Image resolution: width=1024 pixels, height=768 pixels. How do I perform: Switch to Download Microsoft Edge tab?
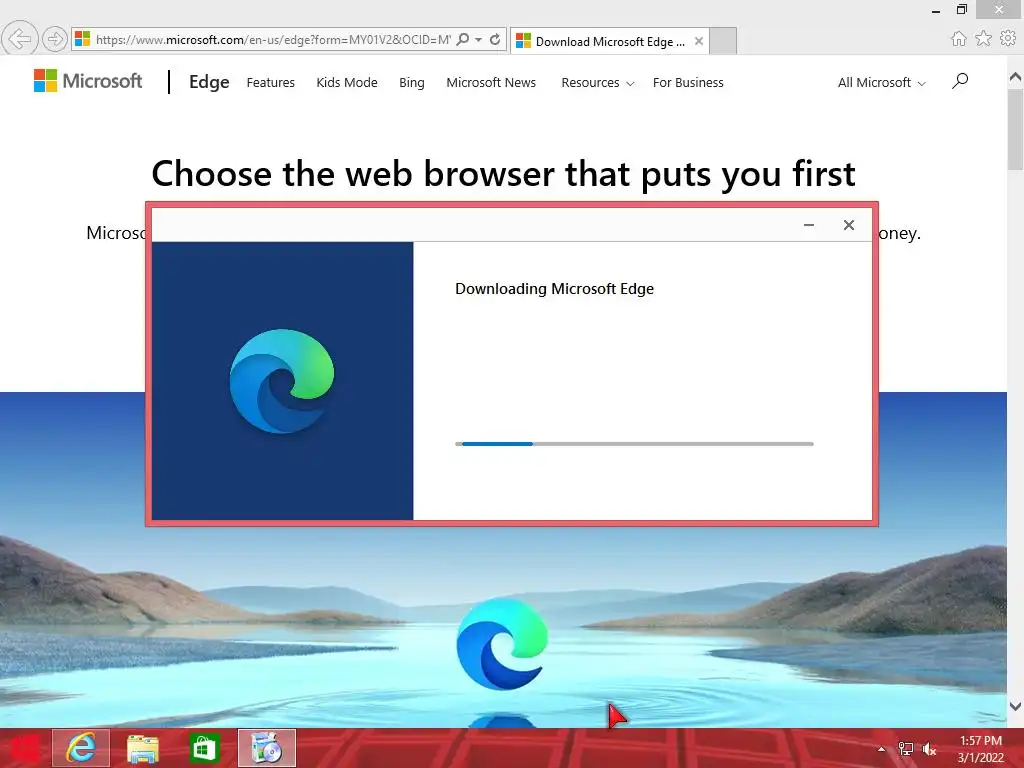pos(609,41)
